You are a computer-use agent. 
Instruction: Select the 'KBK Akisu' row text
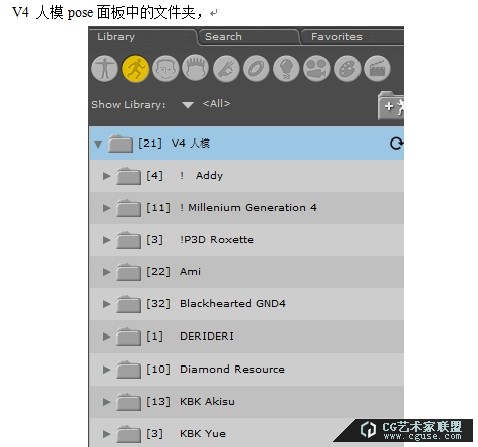[x=207, y=402]
